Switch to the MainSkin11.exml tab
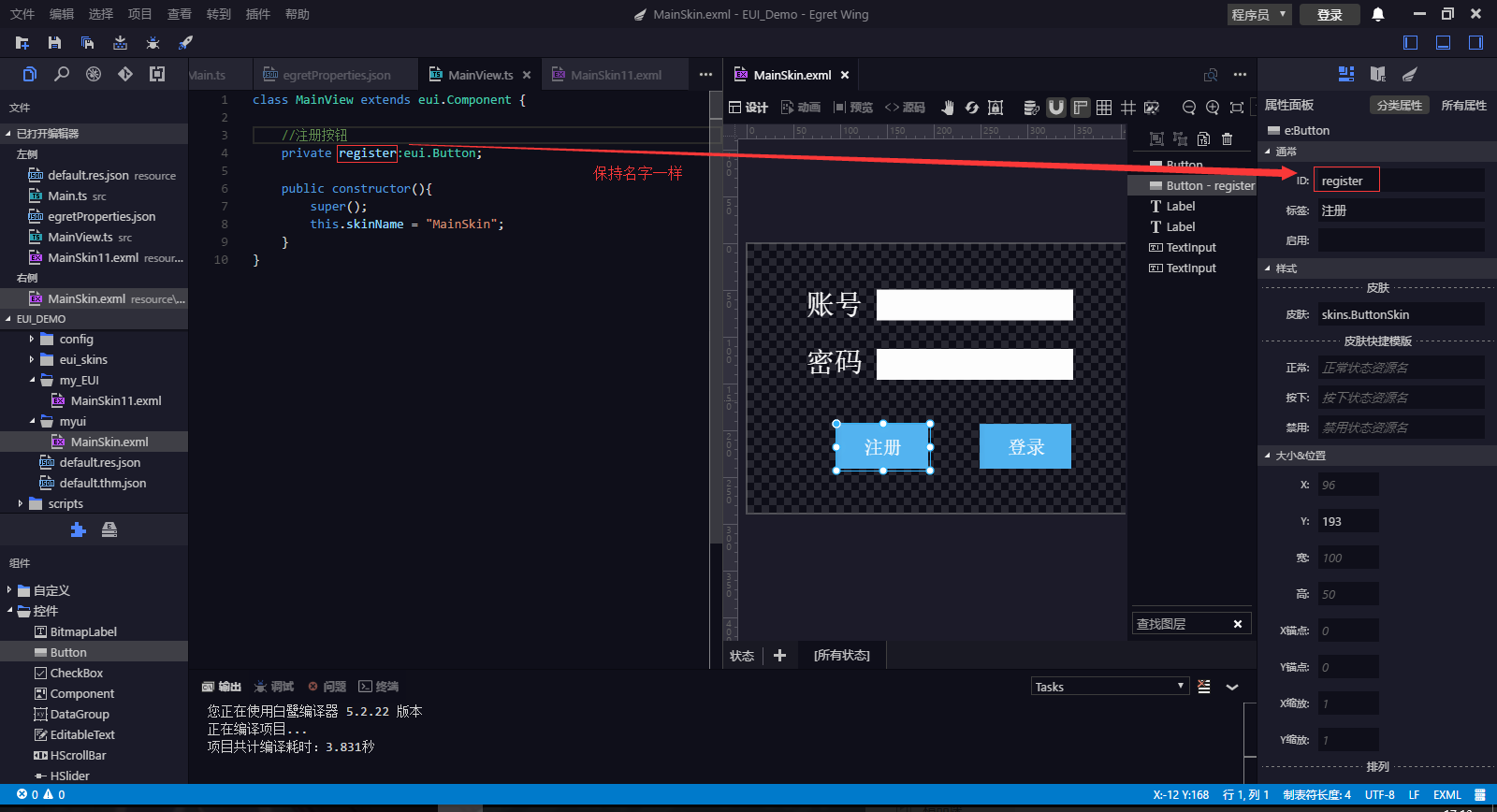 [616, 75]
